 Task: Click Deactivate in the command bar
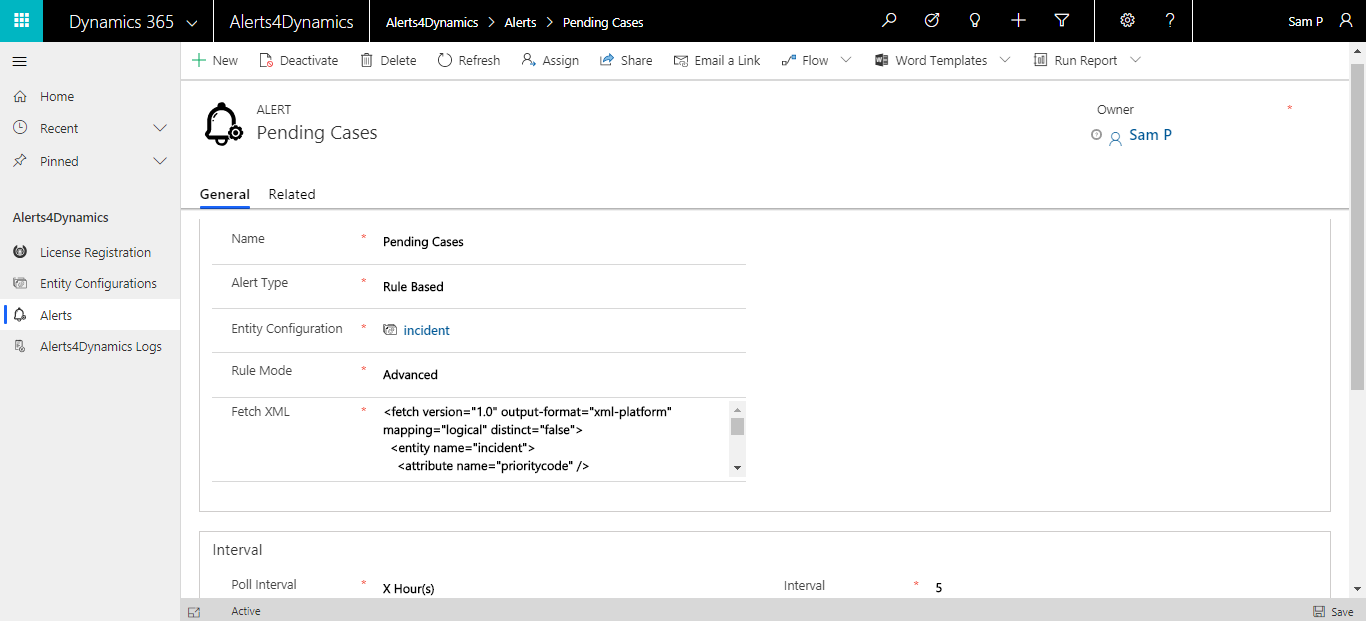[x=298, y=60]
